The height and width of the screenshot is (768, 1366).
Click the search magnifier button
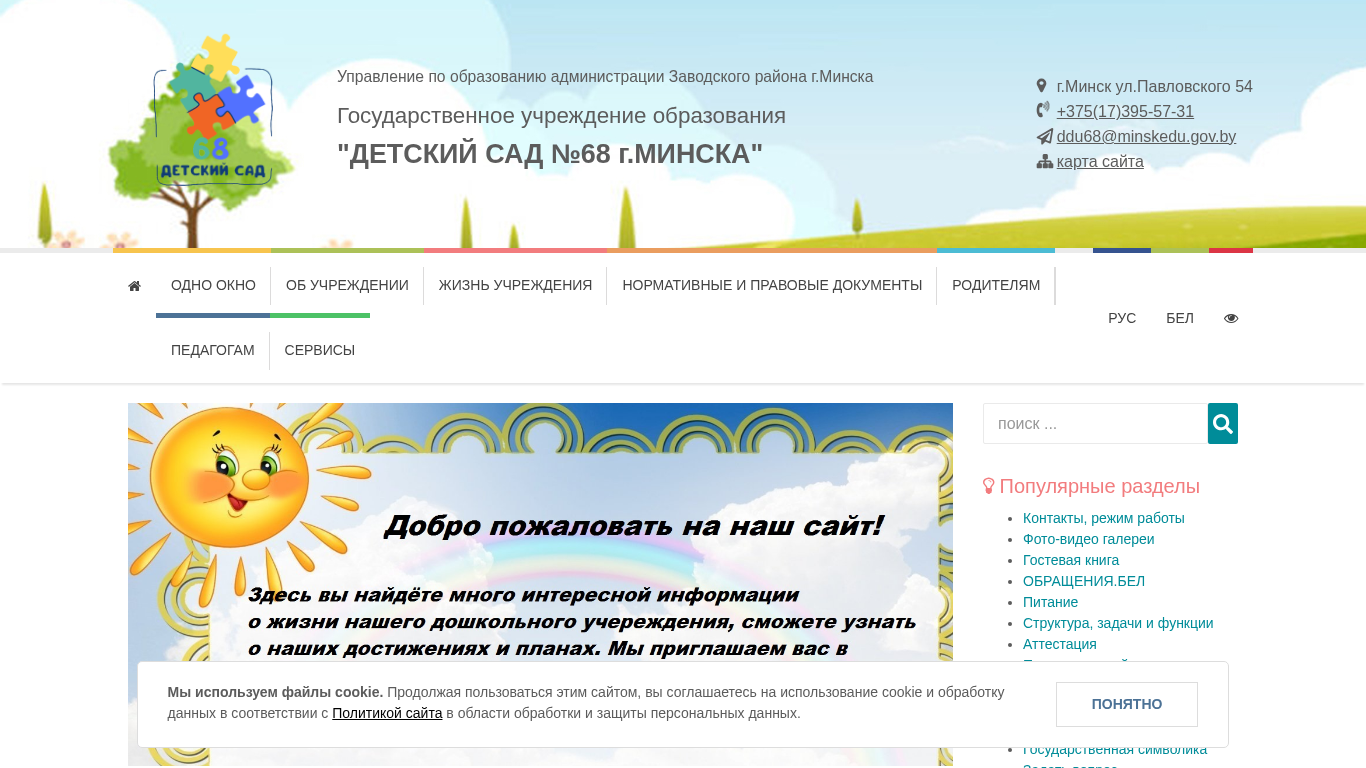click(1223, 424)
